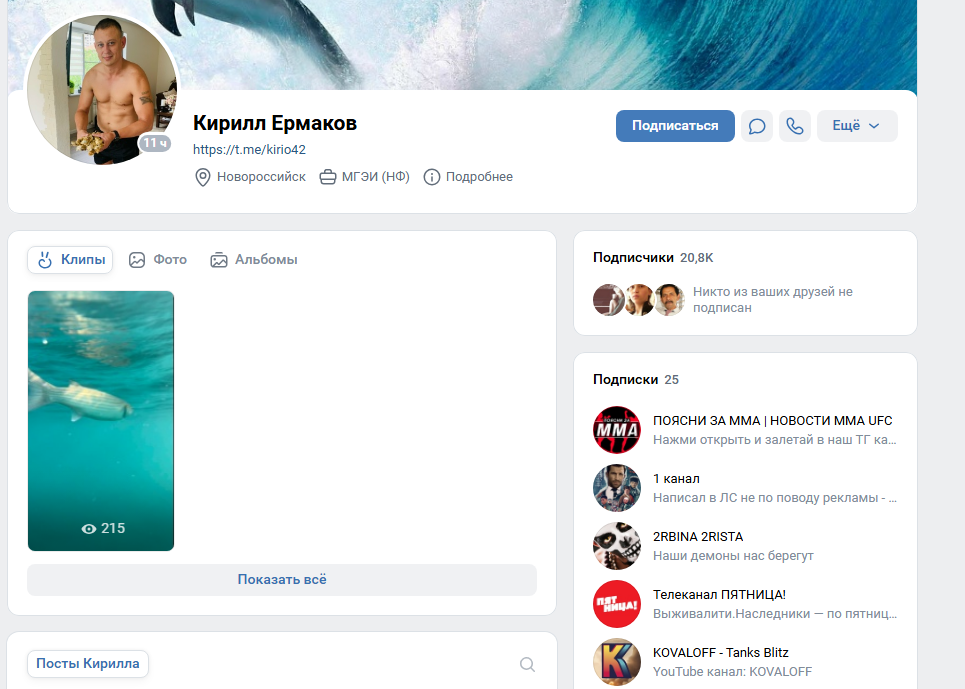Click the clips icon on Клипы tab
Viewport: 965px width, 689px height.
(x=44, y=259)
